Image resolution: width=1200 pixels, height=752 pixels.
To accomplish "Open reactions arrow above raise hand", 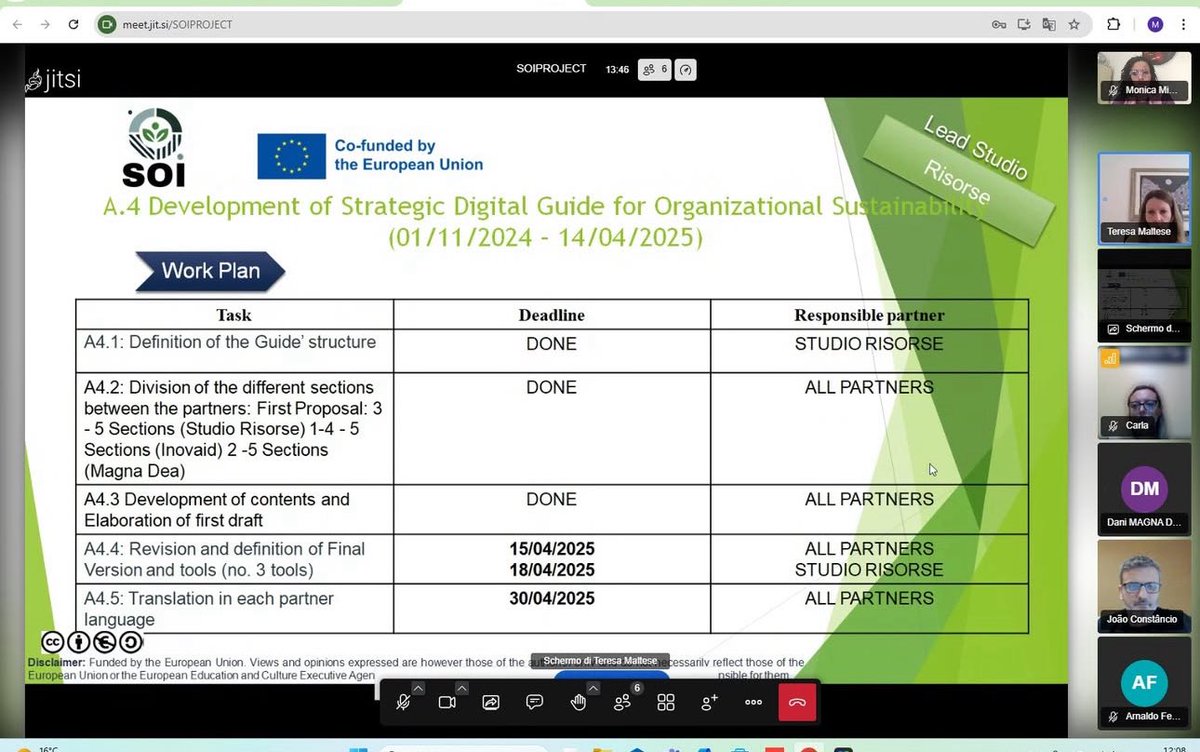I will 593,688.
